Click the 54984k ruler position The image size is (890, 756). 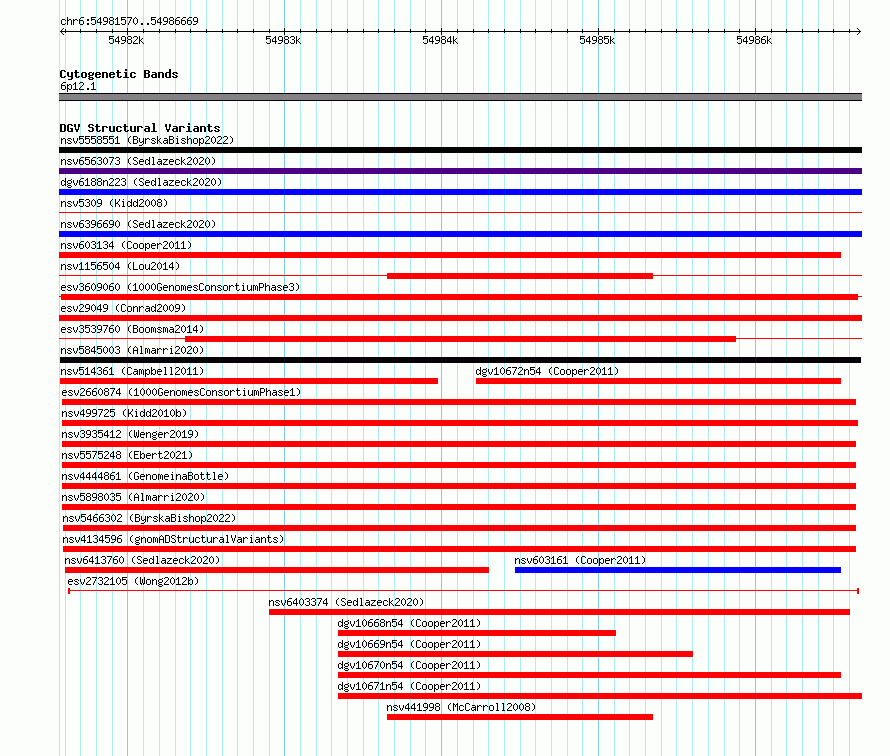tap(440, 40)
